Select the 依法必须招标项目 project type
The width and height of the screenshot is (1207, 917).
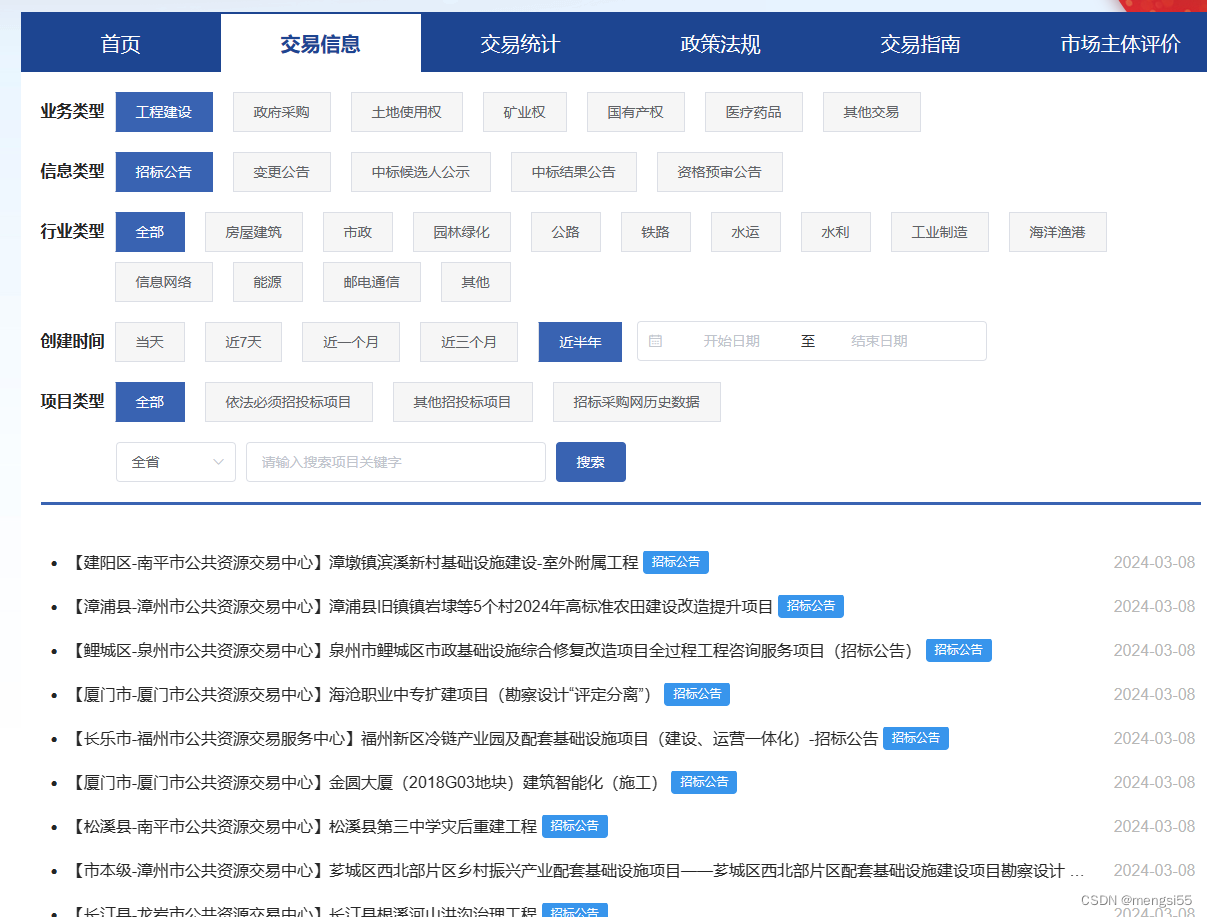(289, 401)
